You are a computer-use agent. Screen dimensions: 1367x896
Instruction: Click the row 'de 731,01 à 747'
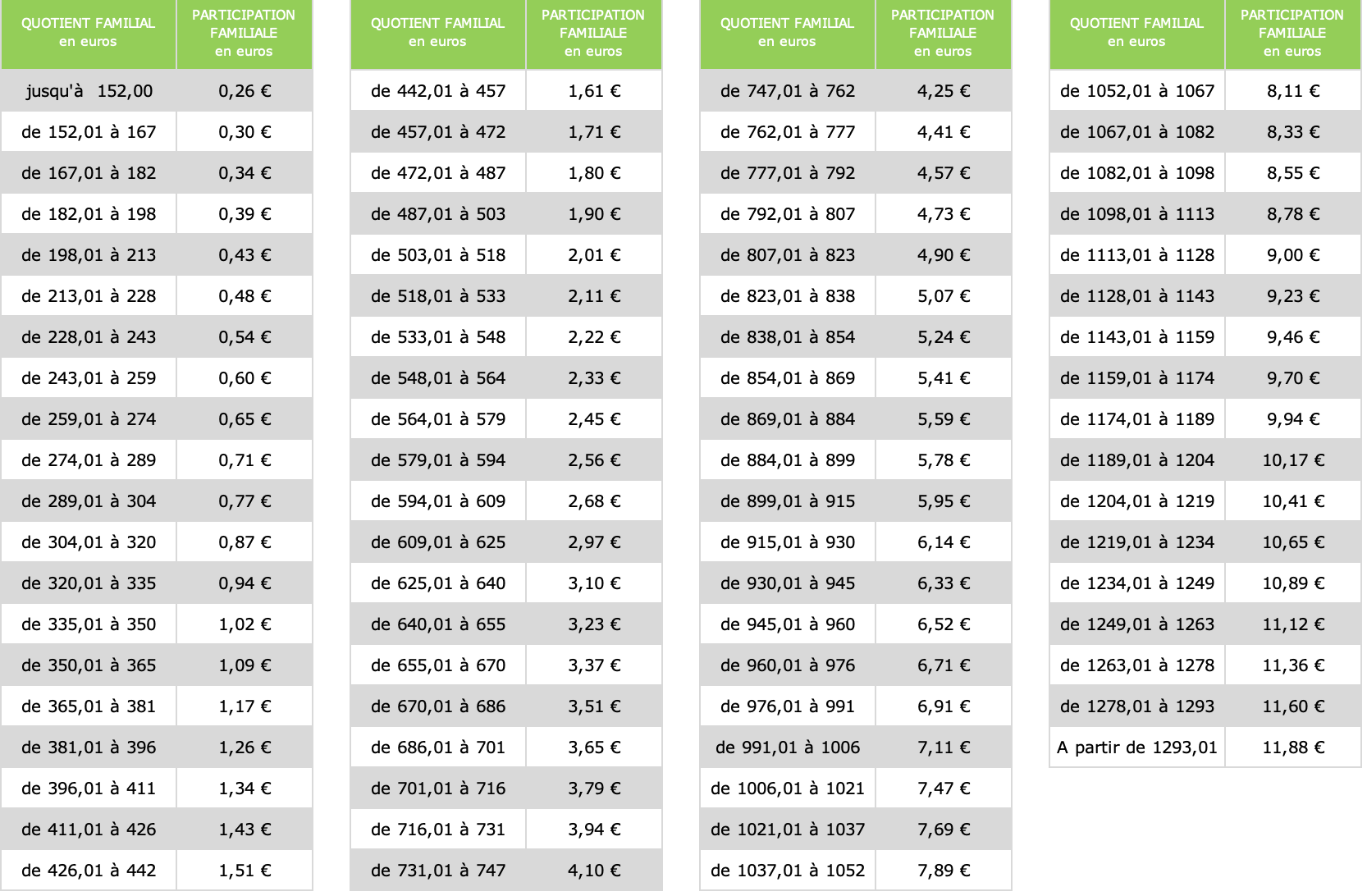(x=506, y=871)
